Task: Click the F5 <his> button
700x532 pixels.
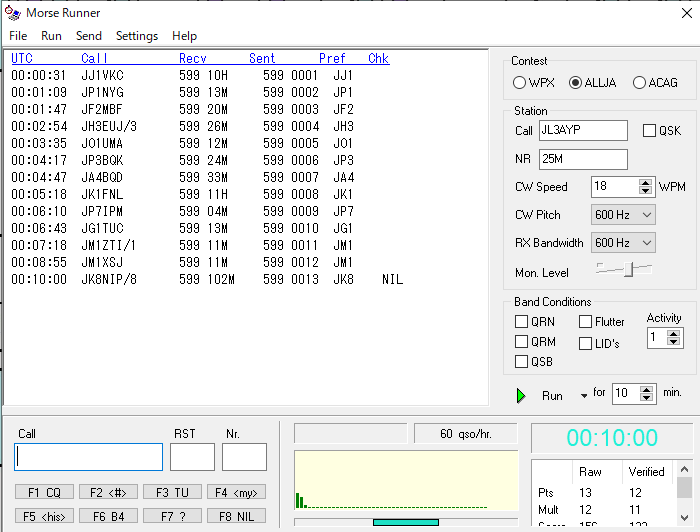Action: pyautogui.click(x=44, y=516)
